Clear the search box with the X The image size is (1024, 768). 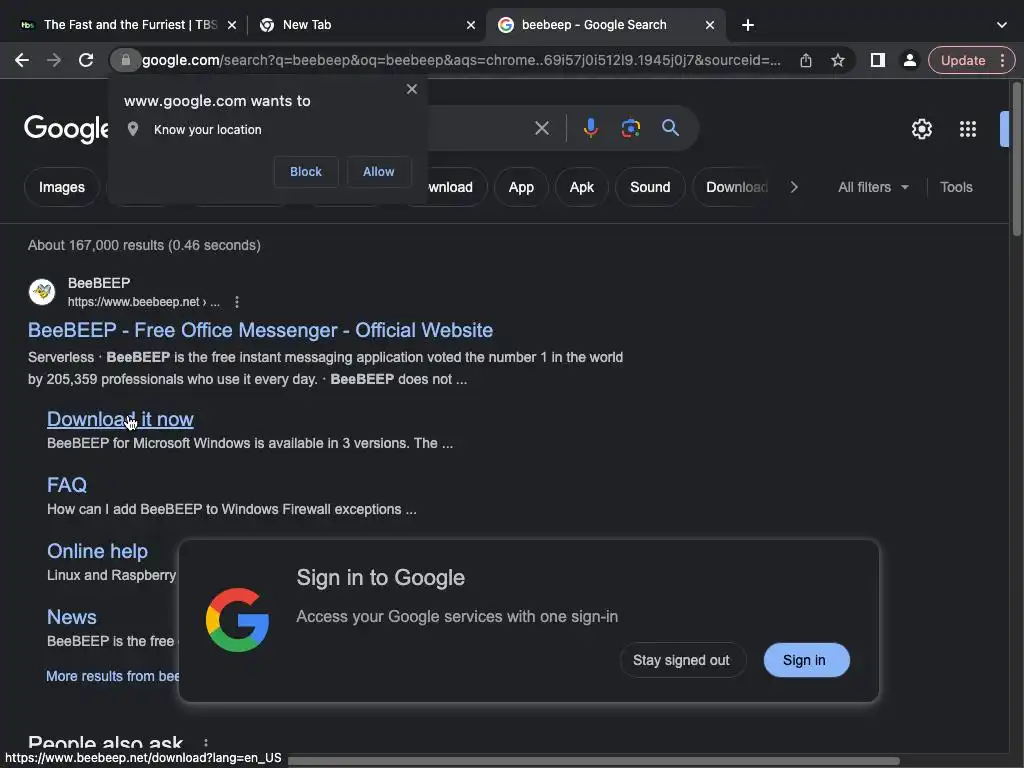(541, 128)
